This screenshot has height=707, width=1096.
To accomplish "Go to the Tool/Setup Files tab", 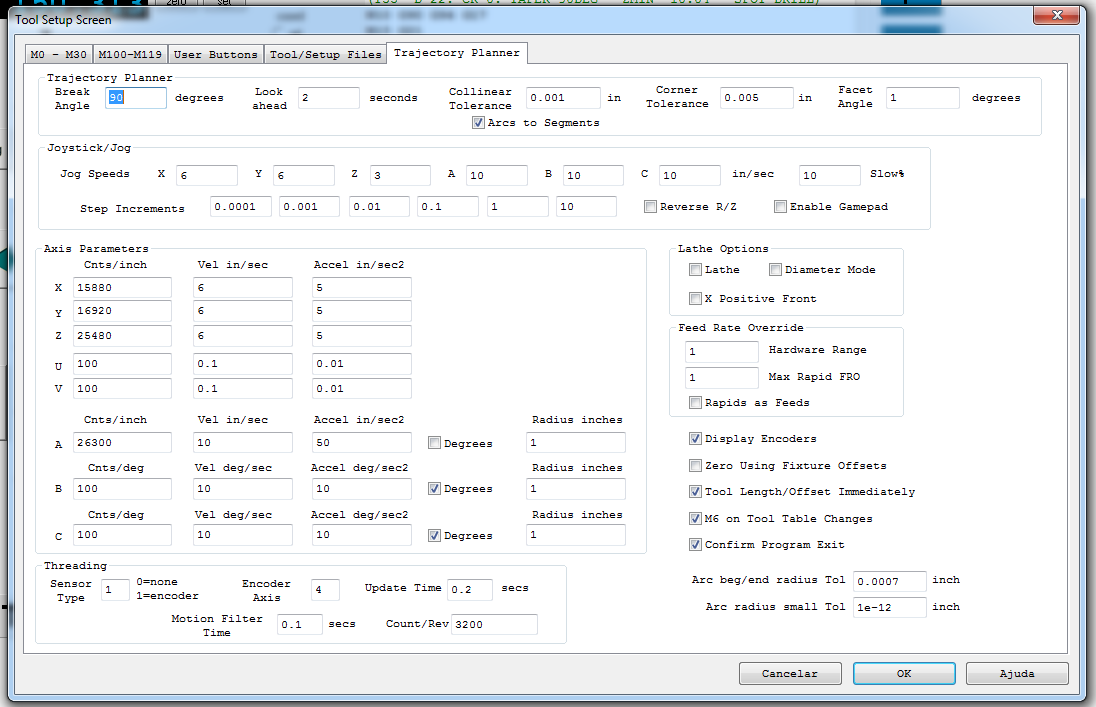I will [x=325, y=54].
